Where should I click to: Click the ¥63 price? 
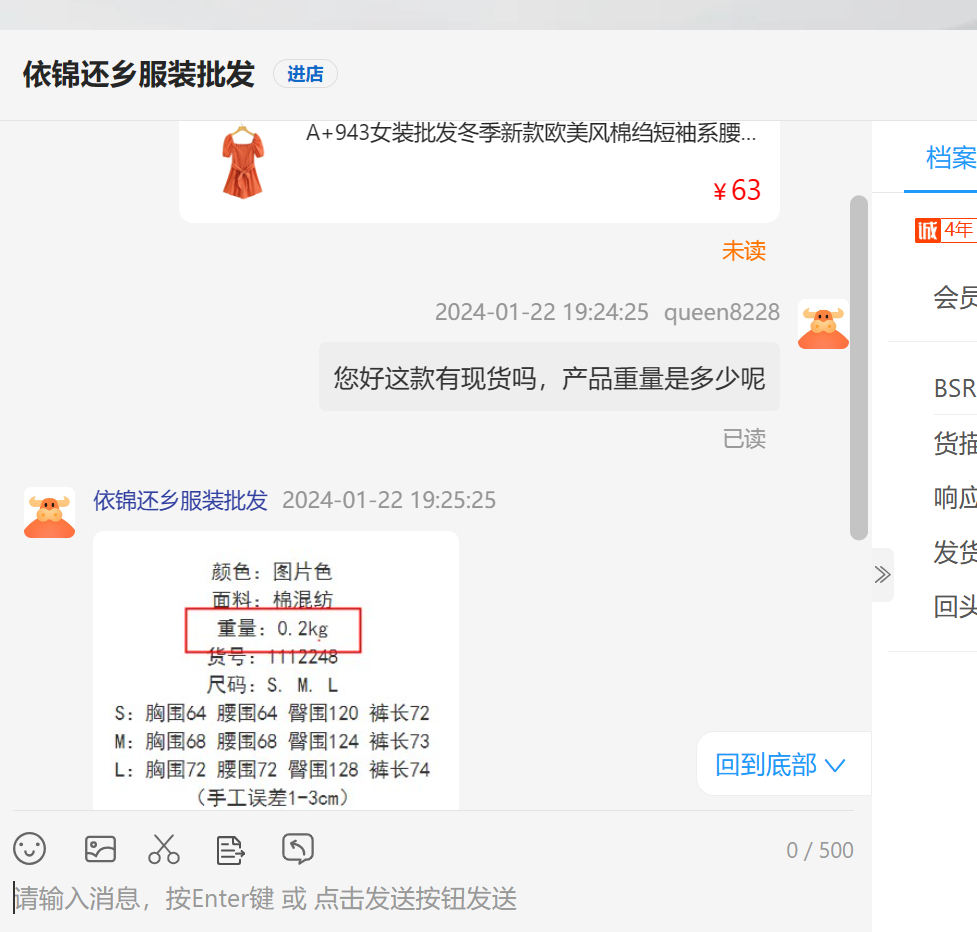click(x=737, y=190)
